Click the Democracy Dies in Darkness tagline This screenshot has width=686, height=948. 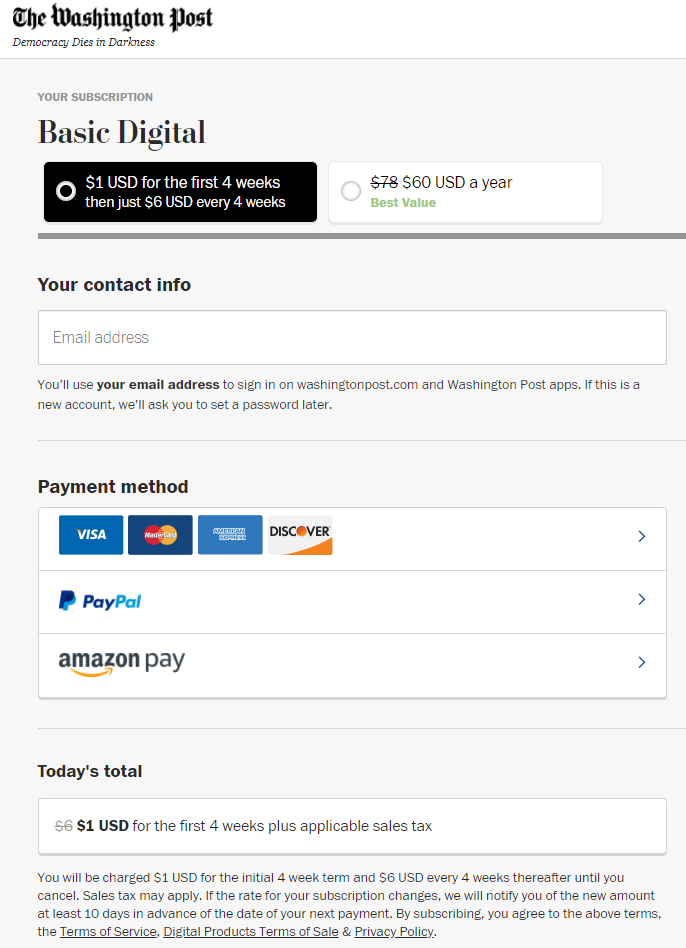pos(83,42)
